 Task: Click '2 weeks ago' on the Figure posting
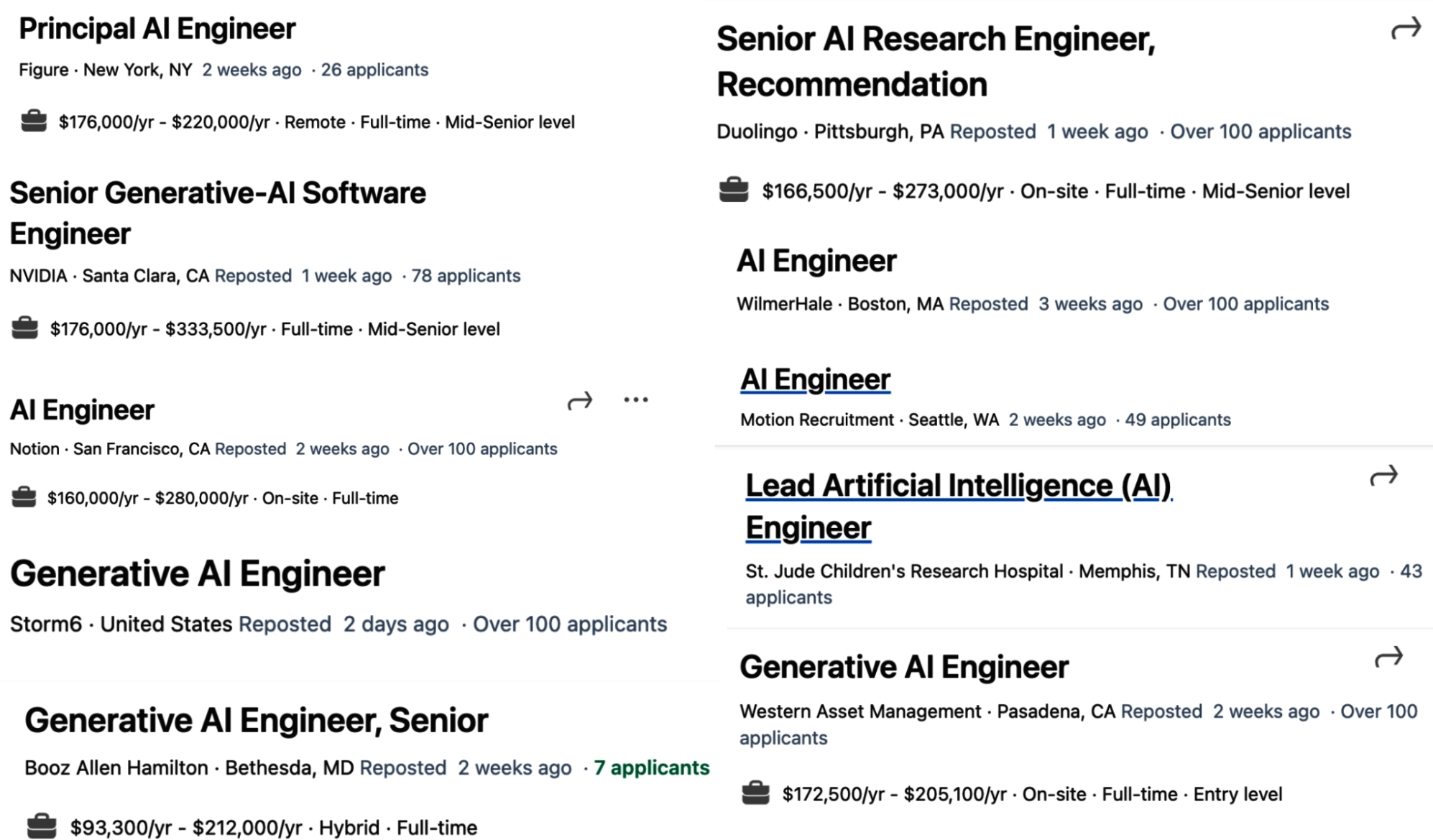[252, 70]
